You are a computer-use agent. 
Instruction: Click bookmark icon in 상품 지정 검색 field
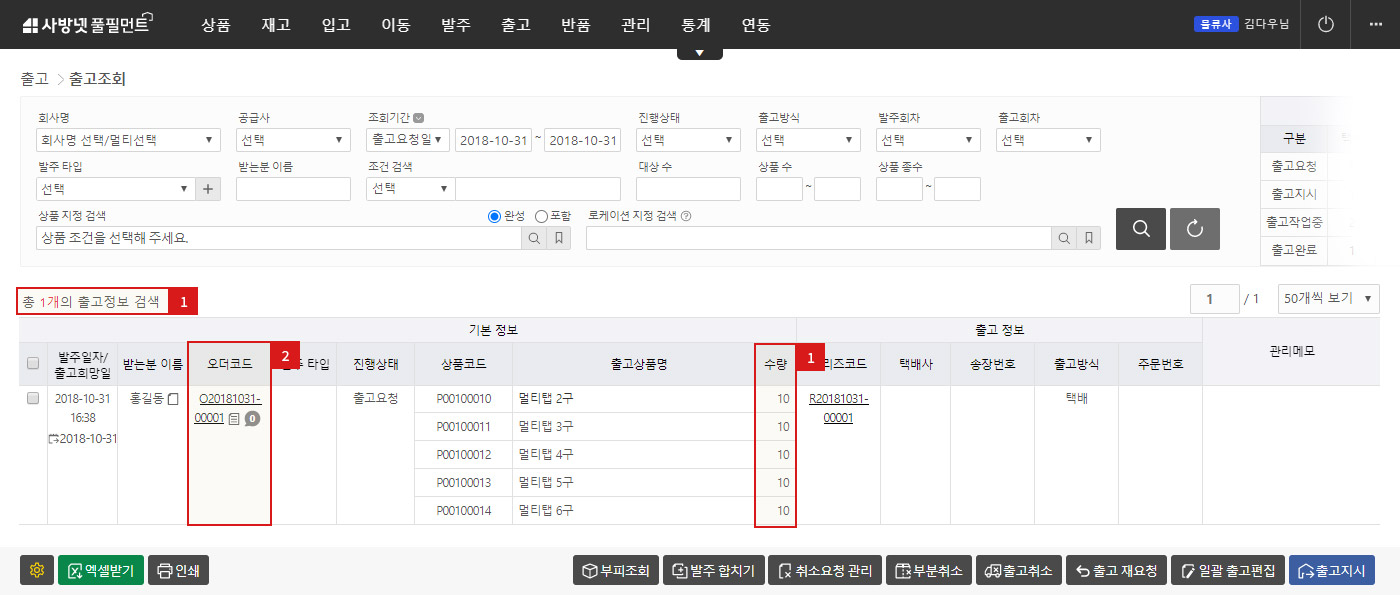coord(559,238)
